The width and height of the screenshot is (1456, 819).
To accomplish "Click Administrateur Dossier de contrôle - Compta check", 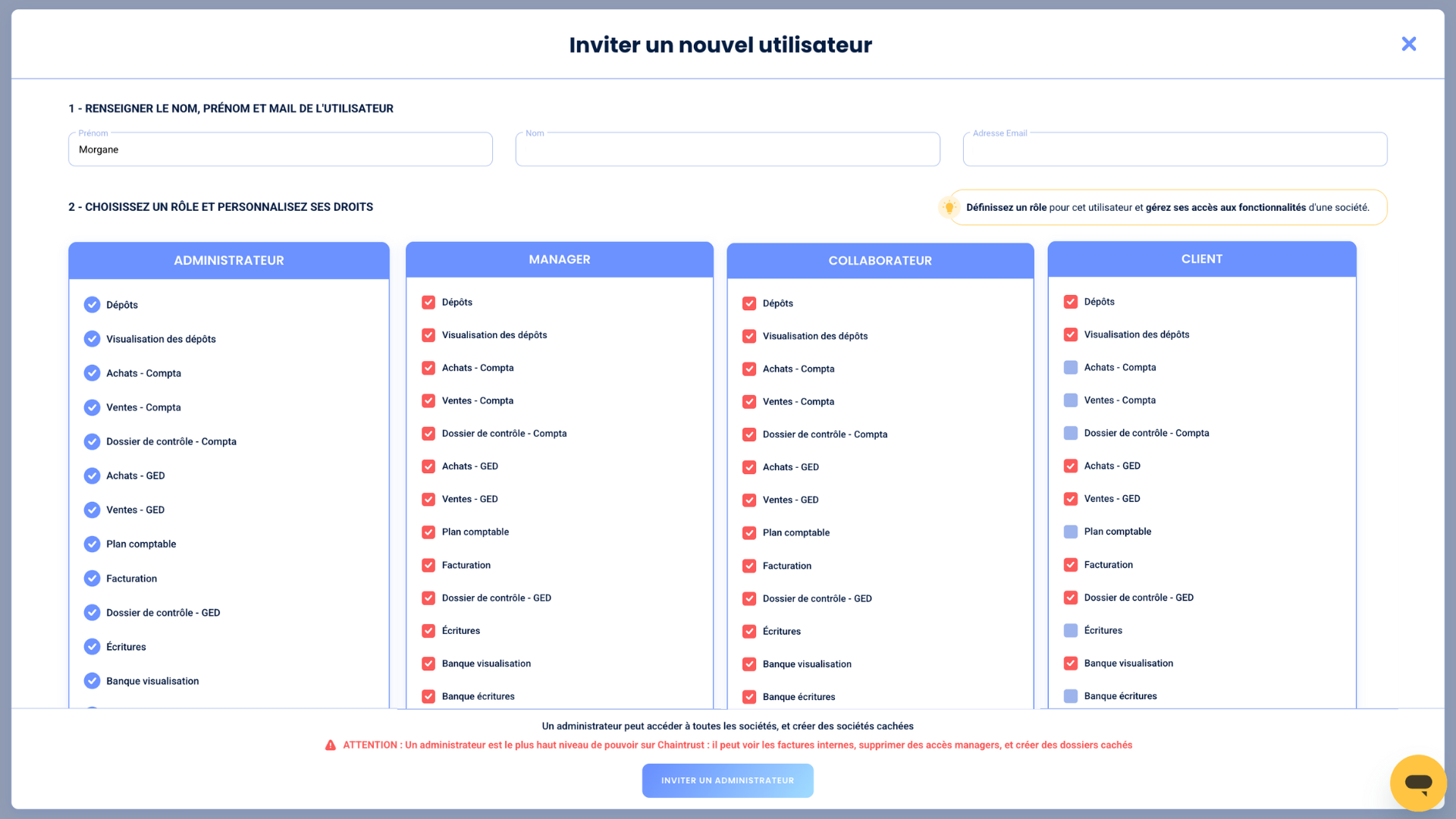I will [x=92, y=441].
